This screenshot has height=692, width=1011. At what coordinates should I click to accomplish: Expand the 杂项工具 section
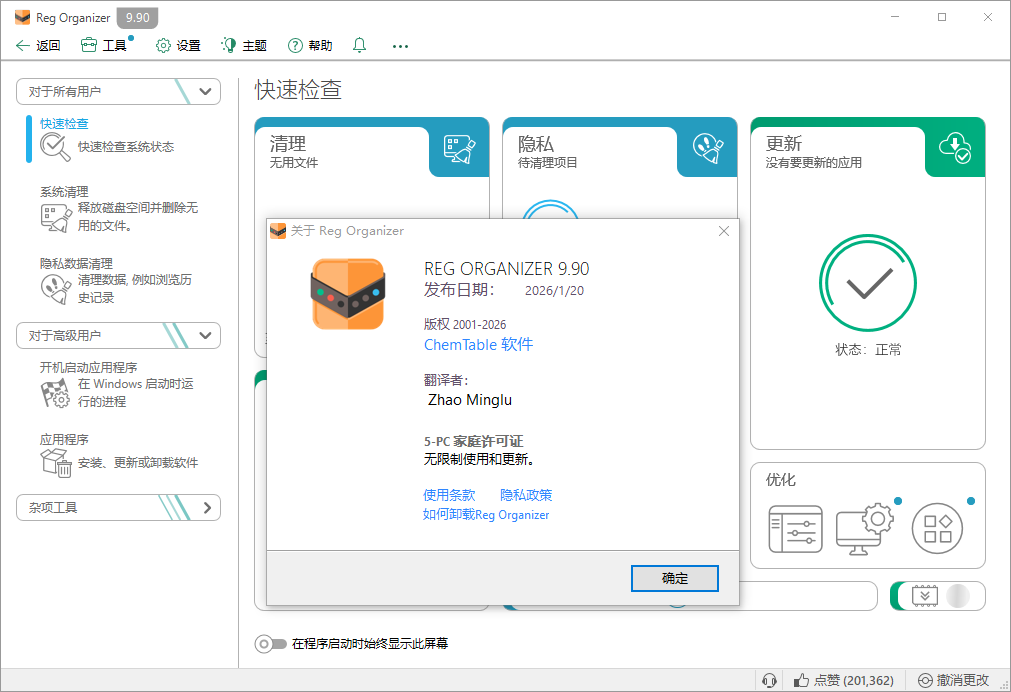tap(206, 507)
